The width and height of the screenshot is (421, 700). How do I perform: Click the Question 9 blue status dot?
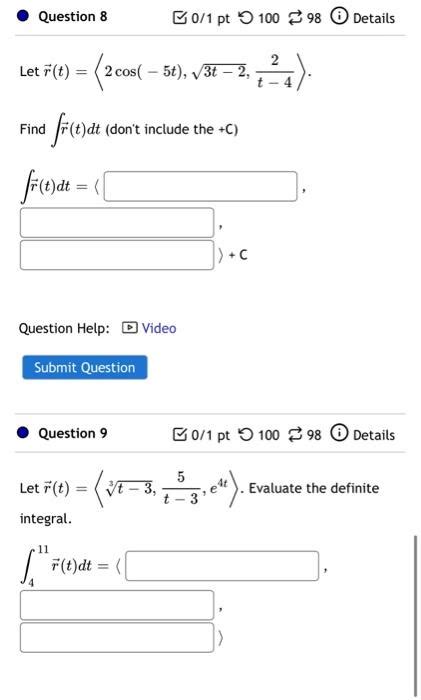(23, 433)
